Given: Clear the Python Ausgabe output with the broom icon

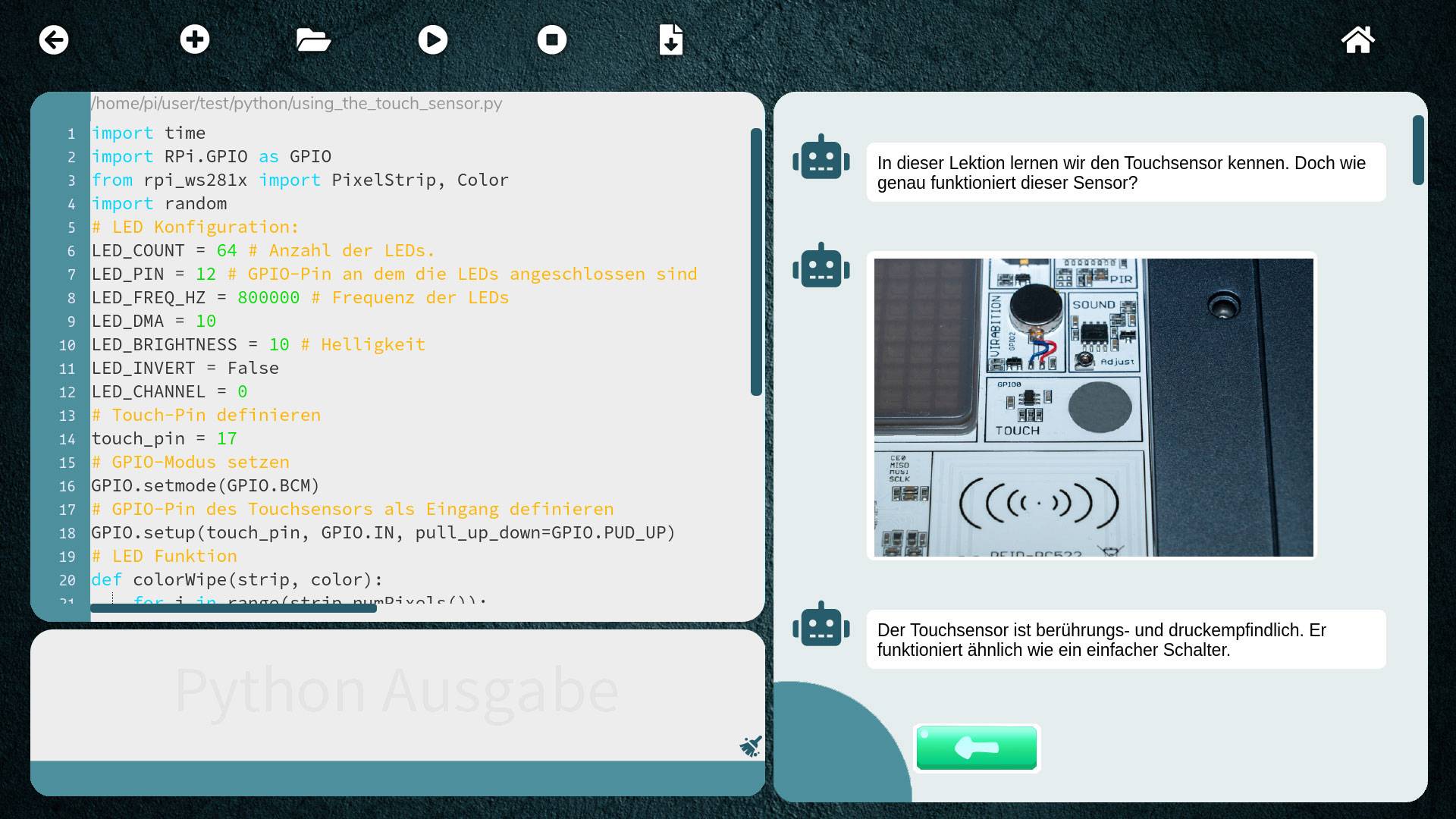Looking at the screenshot, I should 750,746.
